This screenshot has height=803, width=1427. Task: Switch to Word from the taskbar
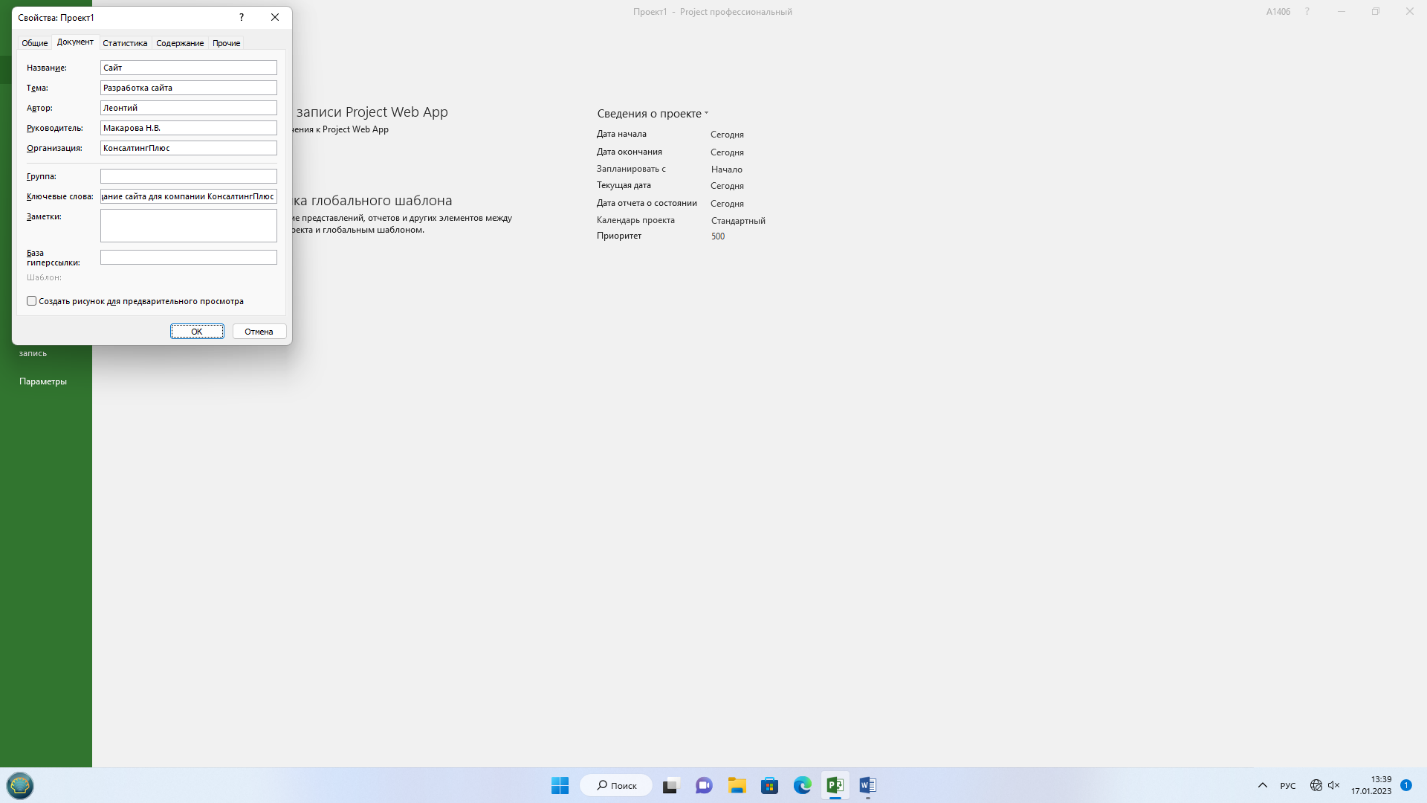coord(867,785)
